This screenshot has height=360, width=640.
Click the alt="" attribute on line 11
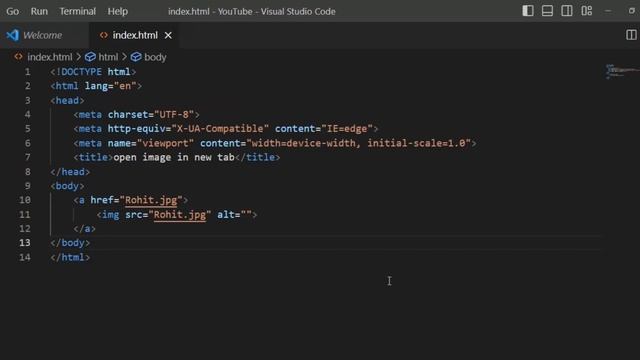[234, 215]
